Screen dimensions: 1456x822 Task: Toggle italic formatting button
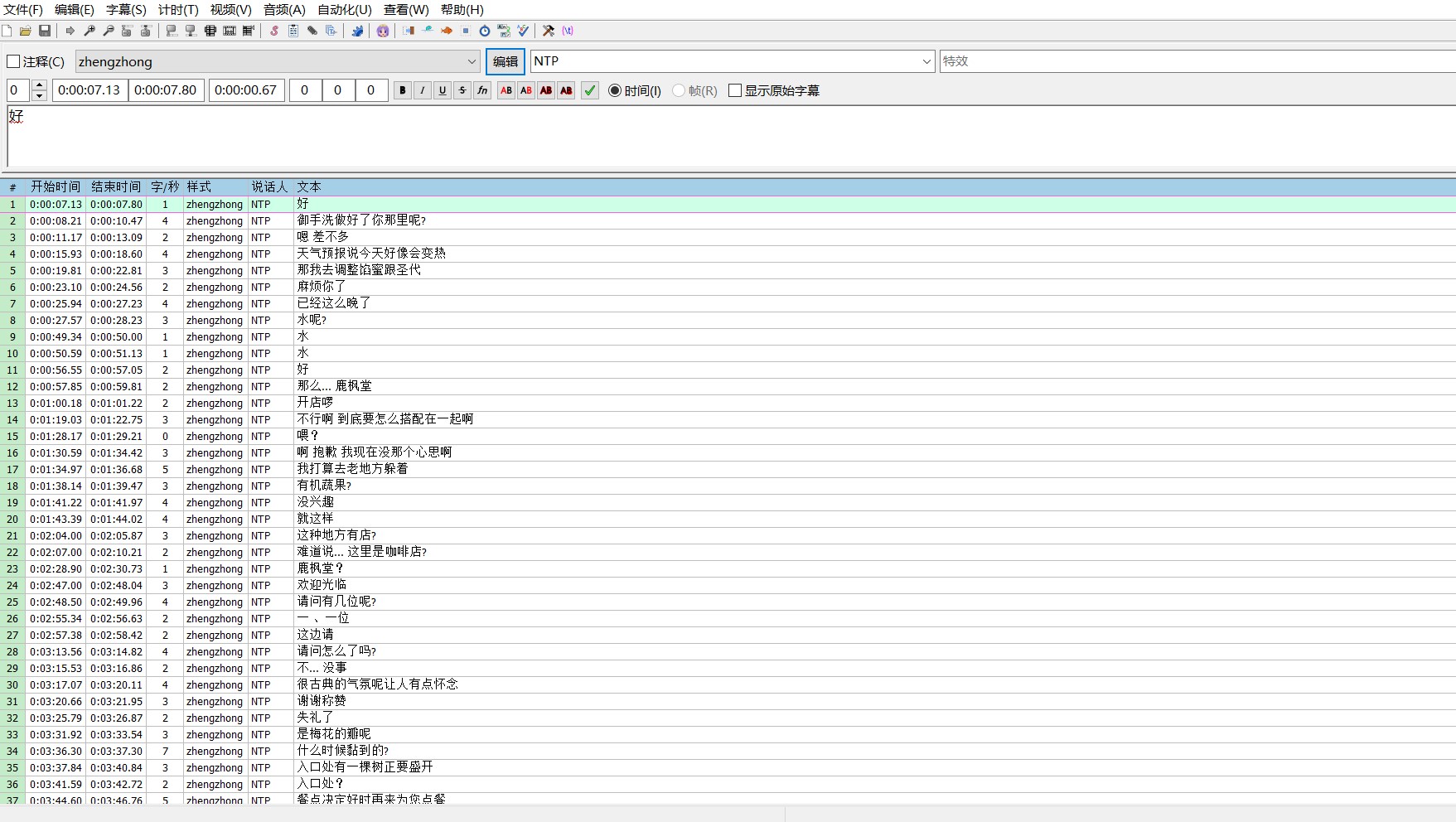423,90
